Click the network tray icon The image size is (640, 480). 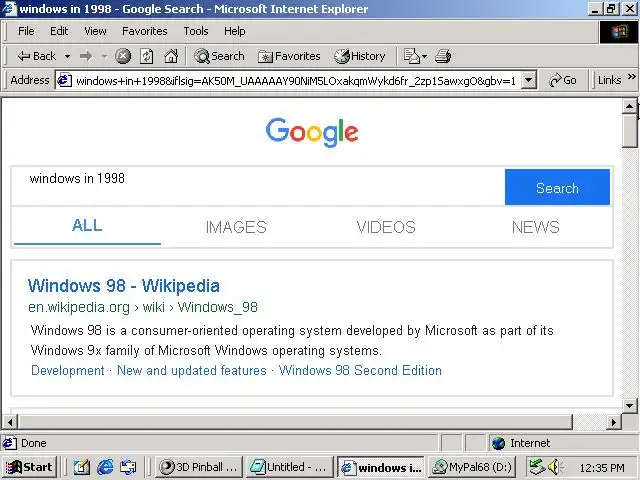tap(537, 467)
